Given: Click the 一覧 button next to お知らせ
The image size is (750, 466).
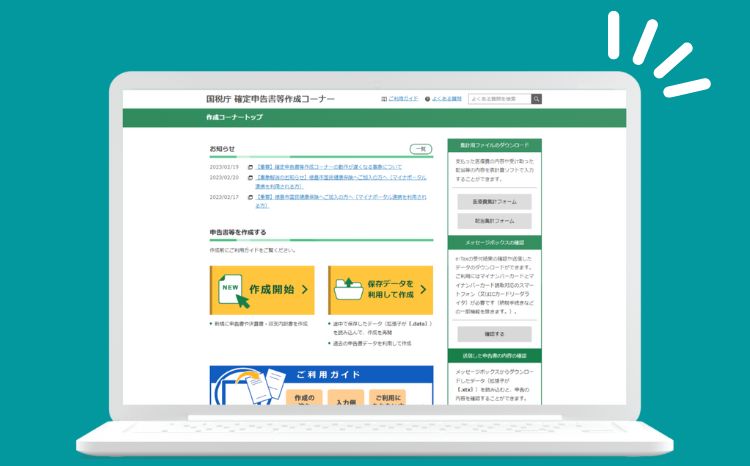Looking at the screenshot, I should click(x=421, y=149).
